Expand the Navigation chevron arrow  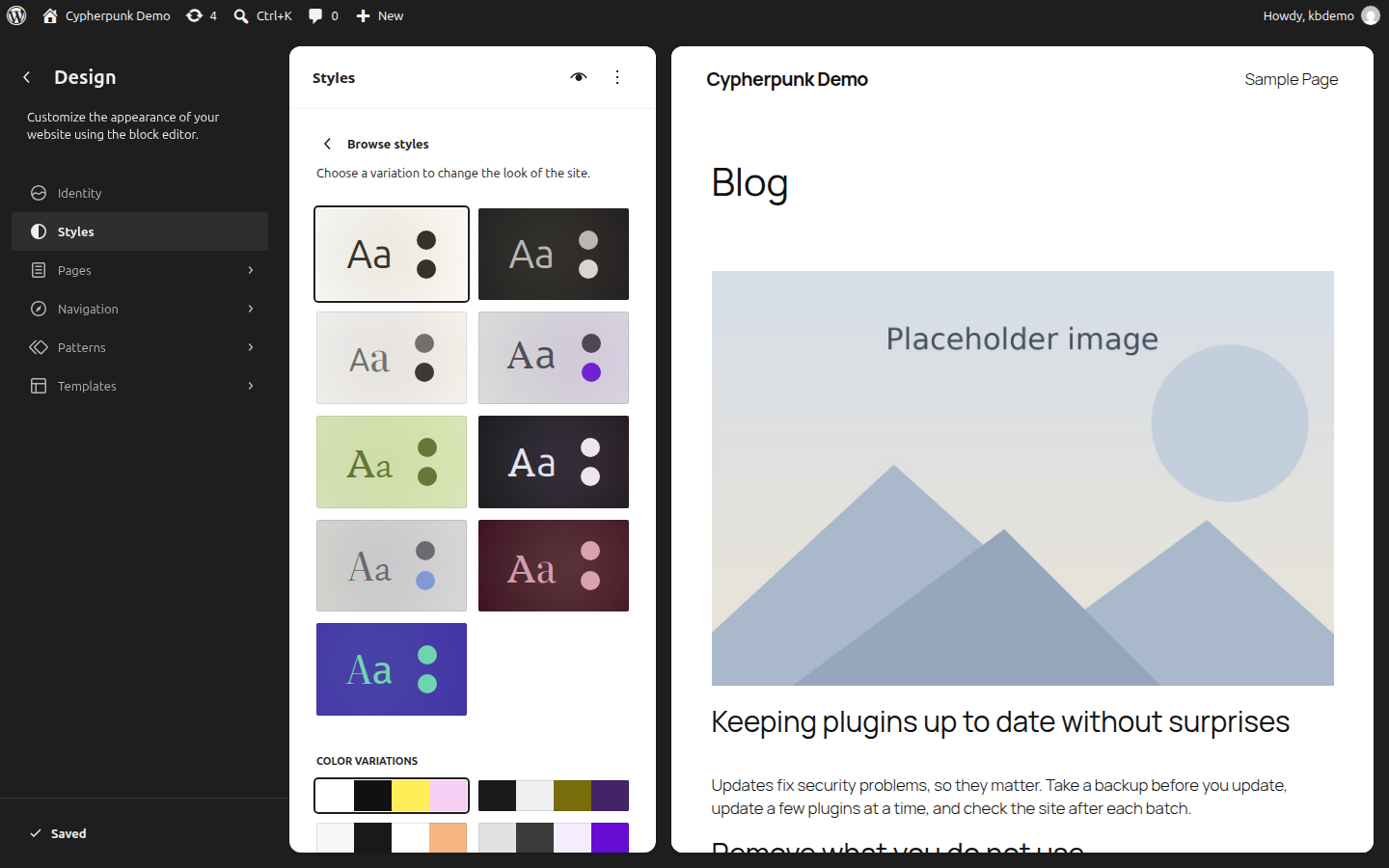251,309
